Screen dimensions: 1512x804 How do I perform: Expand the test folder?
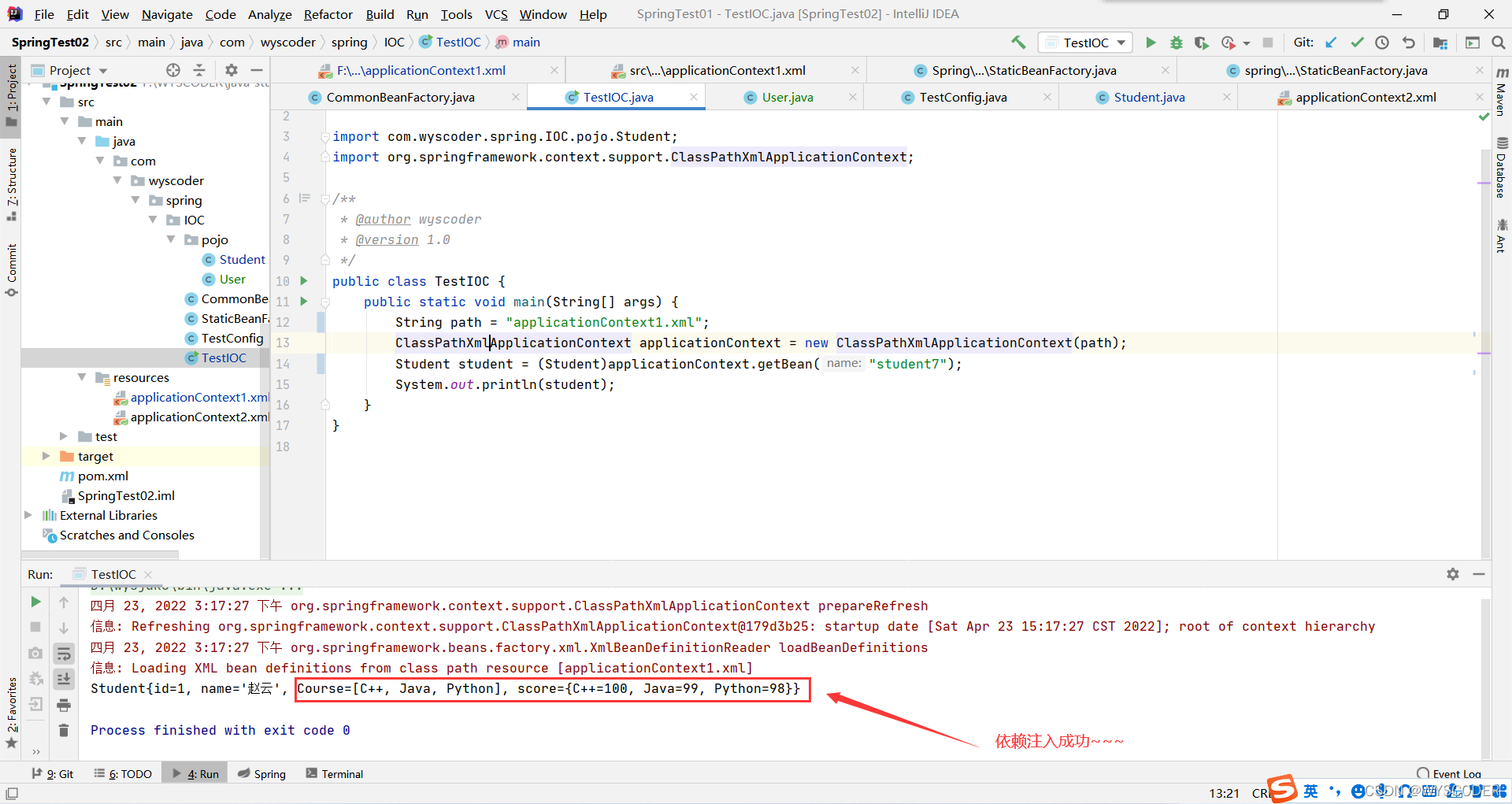(x=65, y=436)
